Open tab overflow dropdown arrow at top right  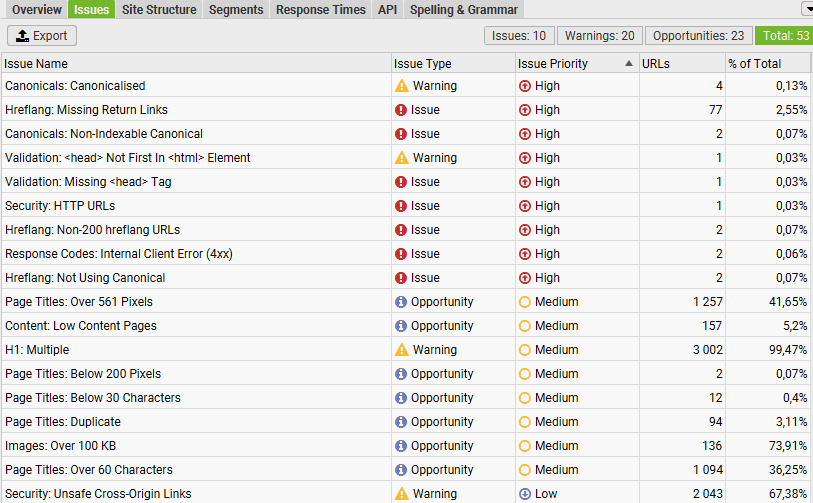click(x=808, y=9)
